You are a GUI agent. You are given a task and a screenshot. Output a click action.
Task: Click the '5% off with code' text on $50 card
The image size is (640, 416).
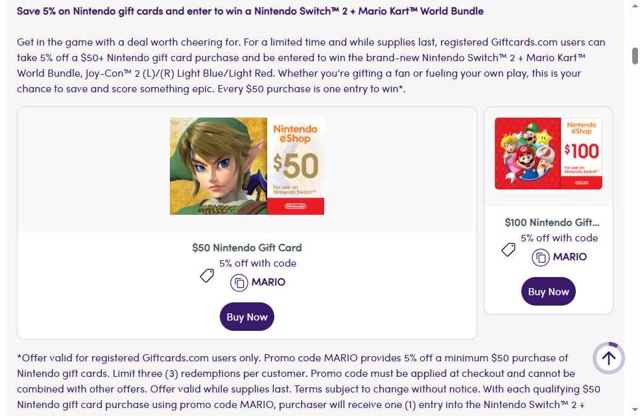tap(258, 263)
